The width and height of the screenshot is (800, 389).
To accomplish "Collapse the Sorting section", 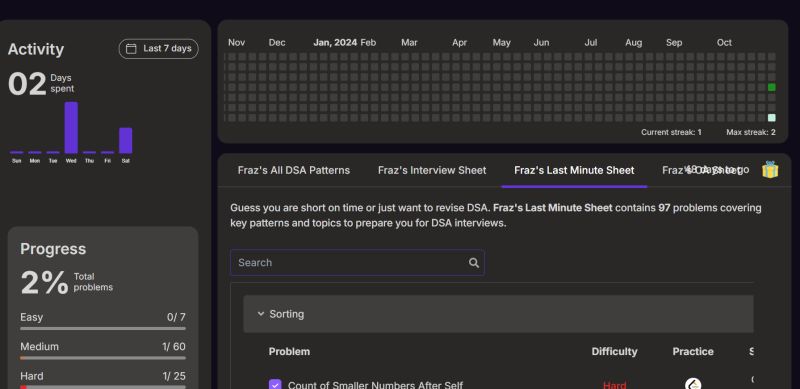I will click(498, 314).
